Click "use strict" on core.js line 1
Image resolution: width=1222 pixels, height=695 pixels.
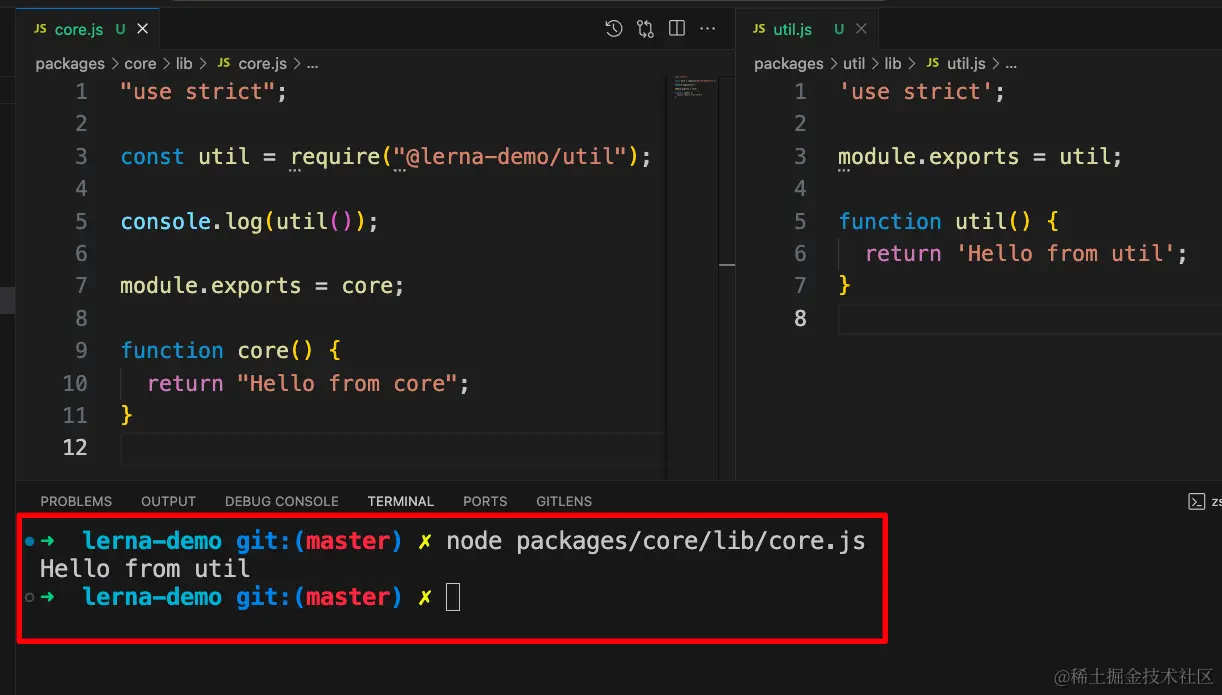197,91
